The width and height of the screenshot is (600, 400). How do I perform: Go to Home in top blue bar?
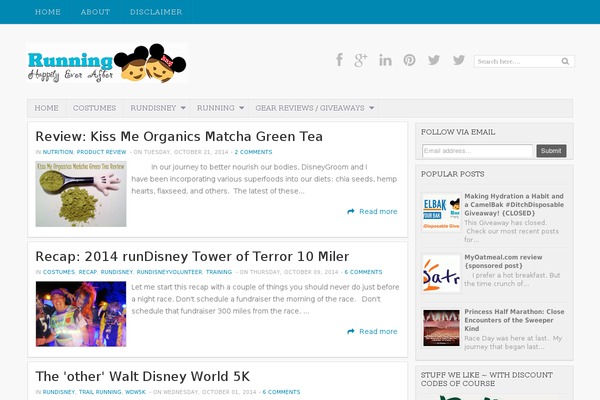click(x=48, y=12)
